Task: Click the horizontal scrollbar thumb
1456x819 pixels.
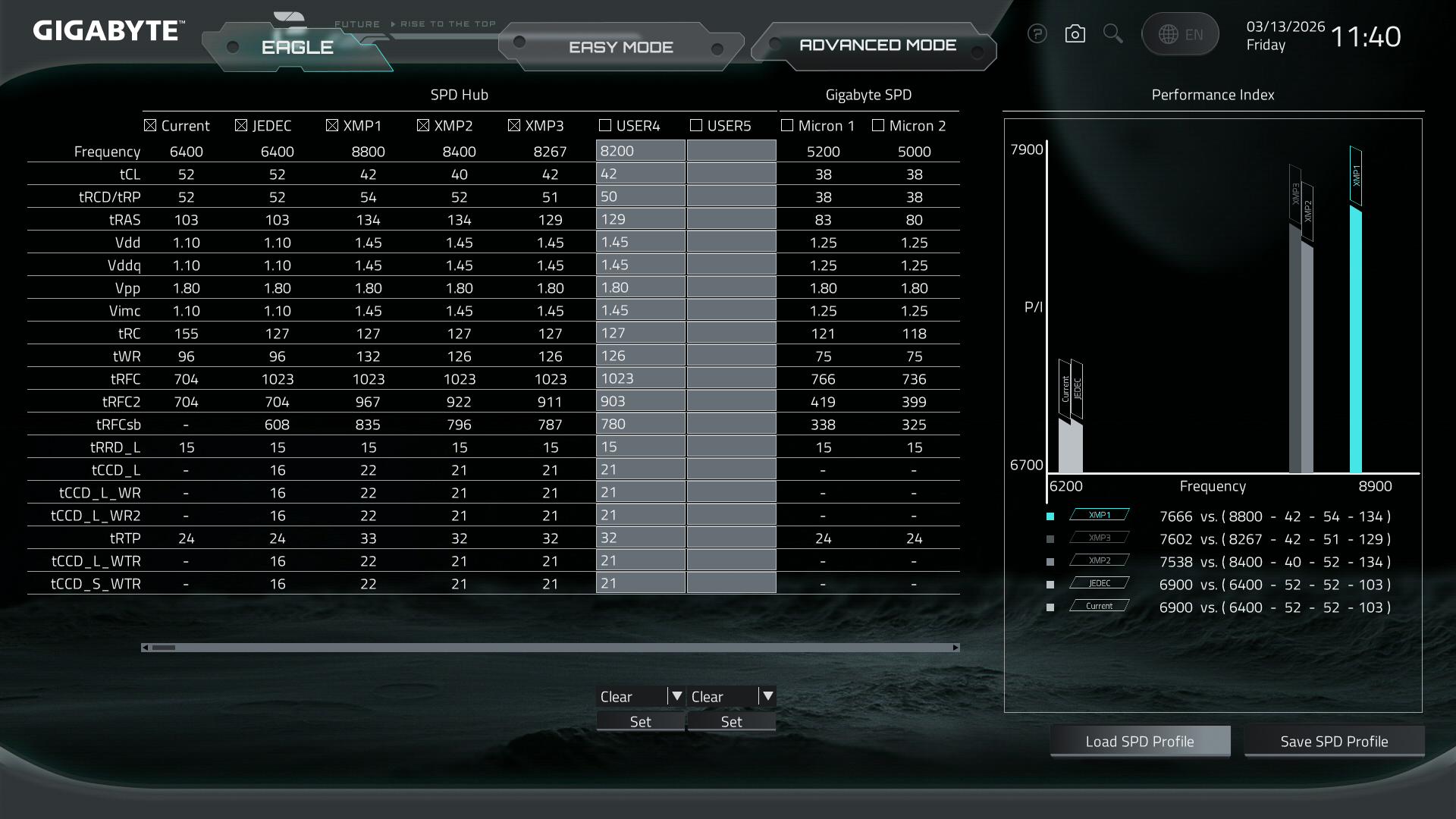Action: 164,648
